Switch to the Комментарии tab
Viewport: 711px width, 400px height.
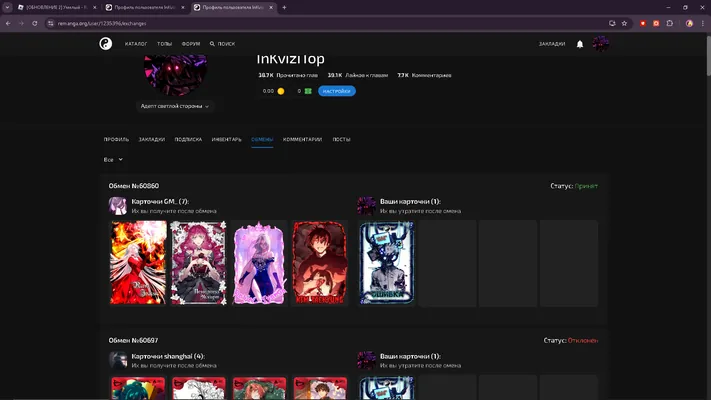302,140
